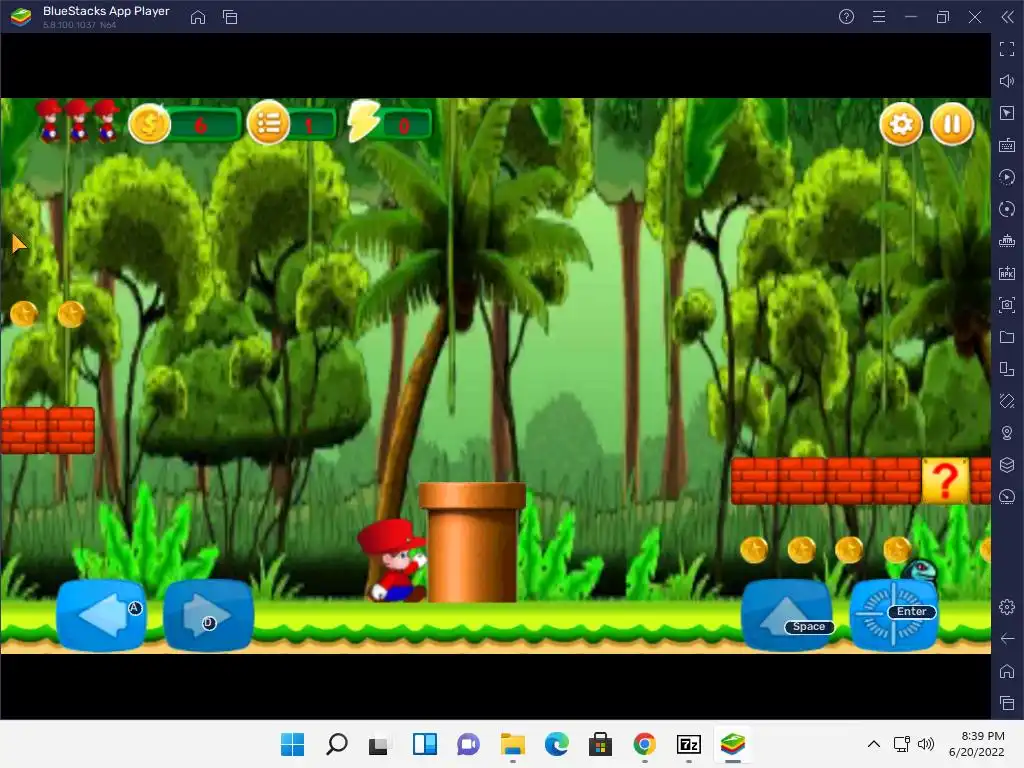Open the BlueStacks hamburger menu
The image size is (1024, 768).
(879, 17)
